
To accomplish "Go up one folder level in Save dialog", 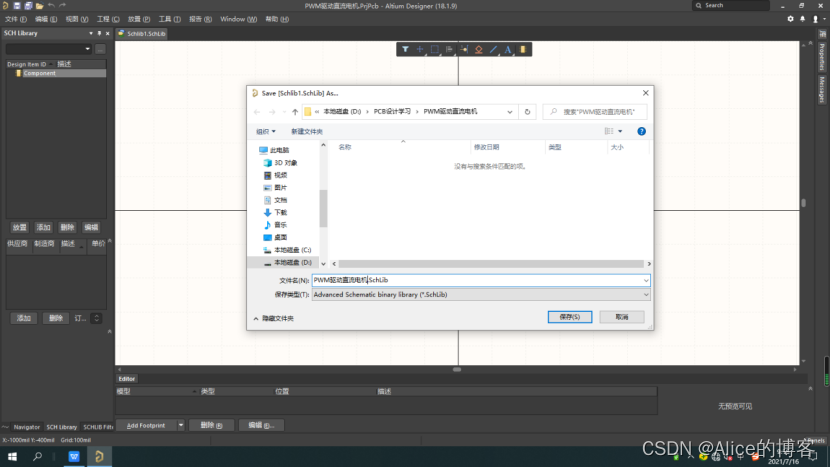I will pos(295,112).
